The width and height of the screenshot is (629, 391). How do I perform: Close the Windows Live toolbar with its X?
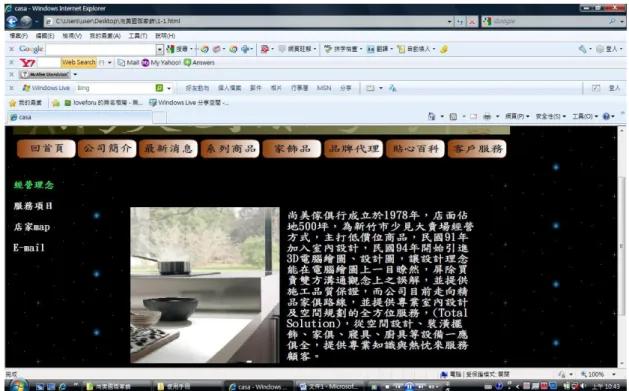click(x=12, y=88)
